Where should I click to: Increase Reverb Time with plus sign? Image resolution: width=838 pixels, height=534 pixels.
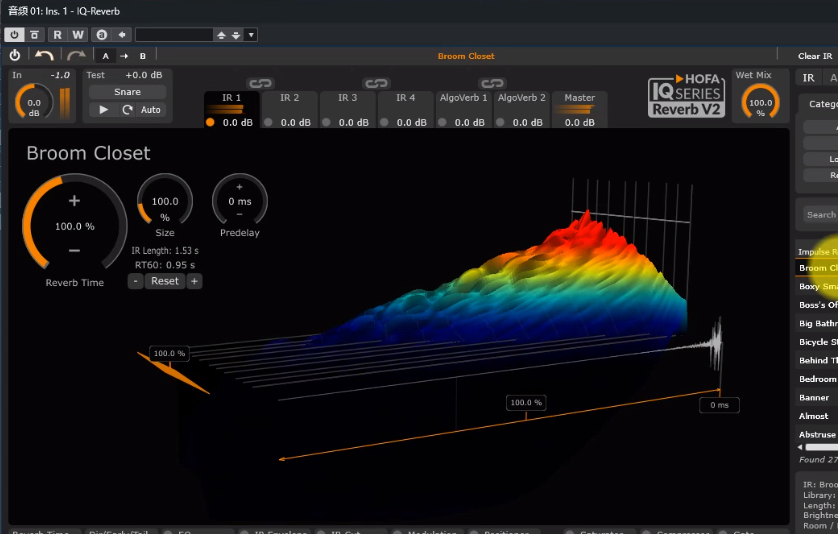click(74, 201)
